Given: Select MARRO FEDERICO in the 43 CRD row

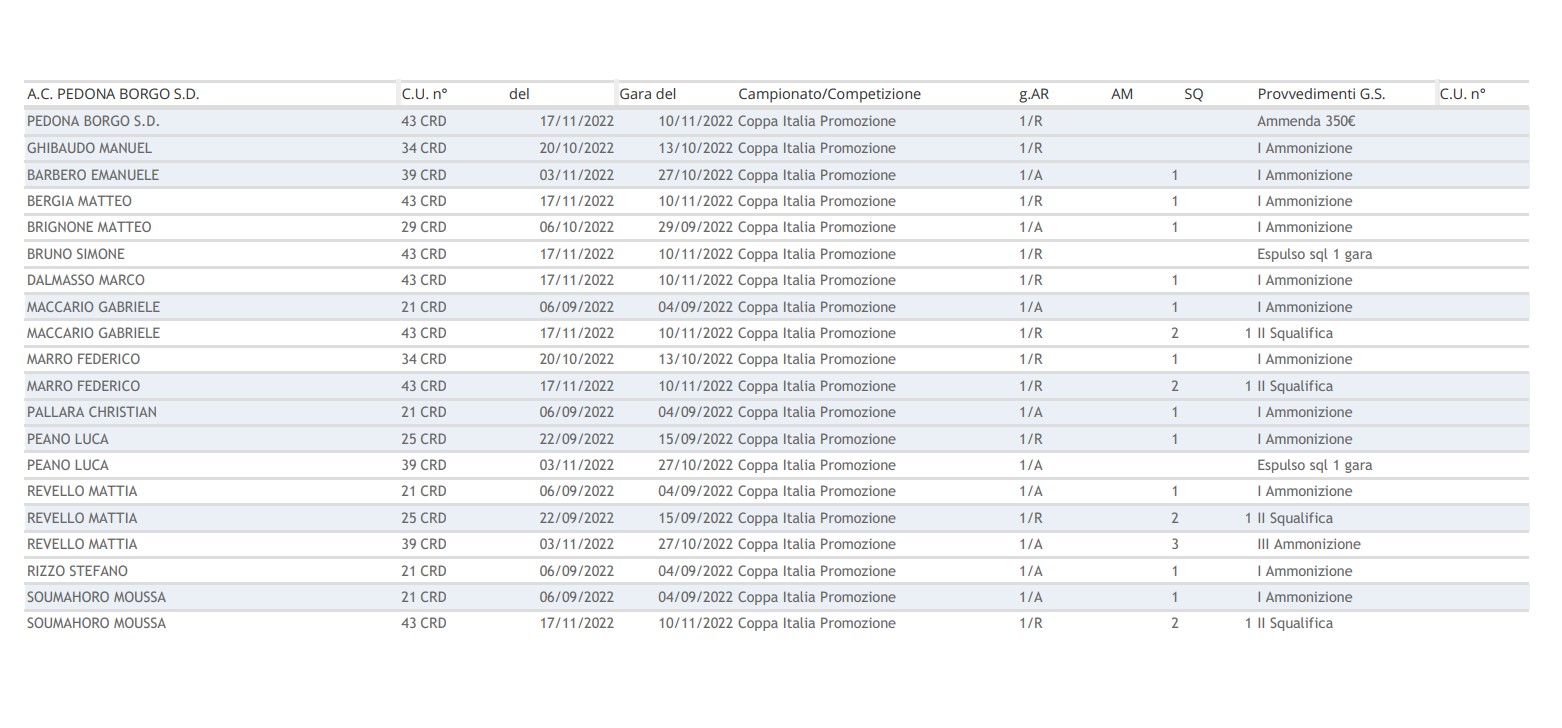Looking at the screenshot, I should click(x=83, y=386).
